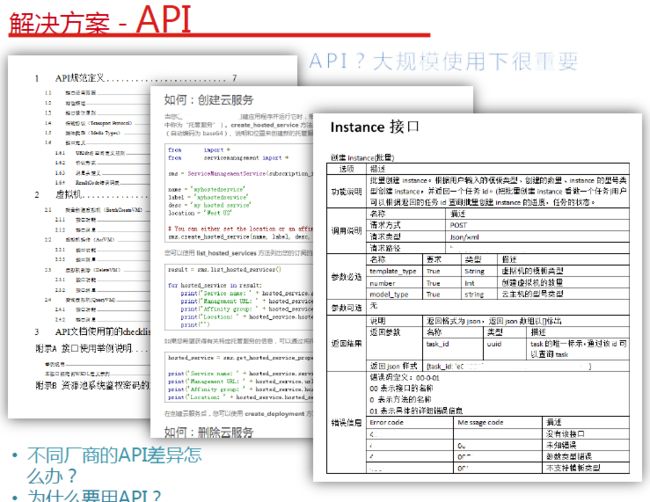The height and width of the screenshot is (502, 650).
Task: Click the code line 'location = West US'
Action: (x=200, y=213)
